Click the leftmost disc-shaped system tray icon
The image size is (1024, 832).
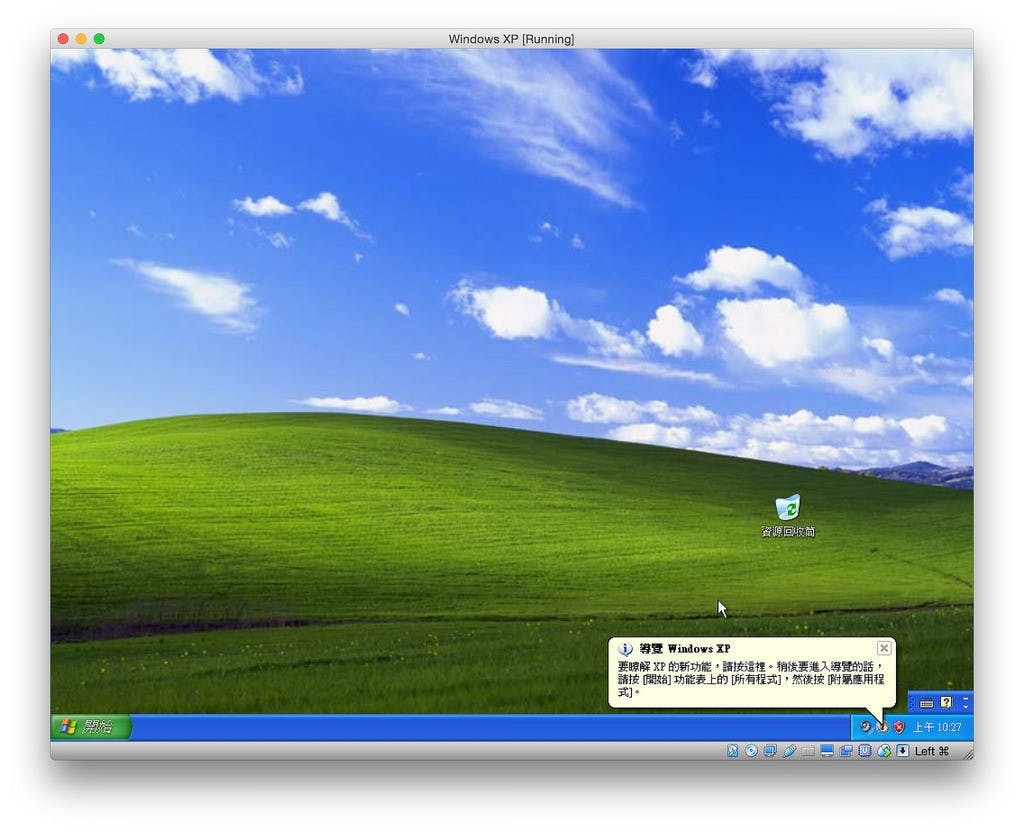(866, 727)
